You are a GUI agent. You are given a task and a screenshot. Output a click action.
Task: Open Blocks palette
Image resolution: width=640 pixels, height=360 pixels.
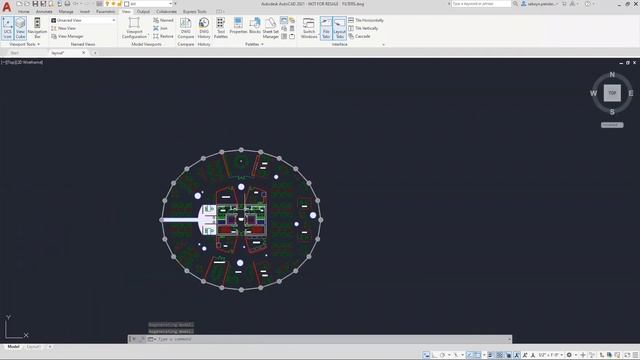[255, 26]
